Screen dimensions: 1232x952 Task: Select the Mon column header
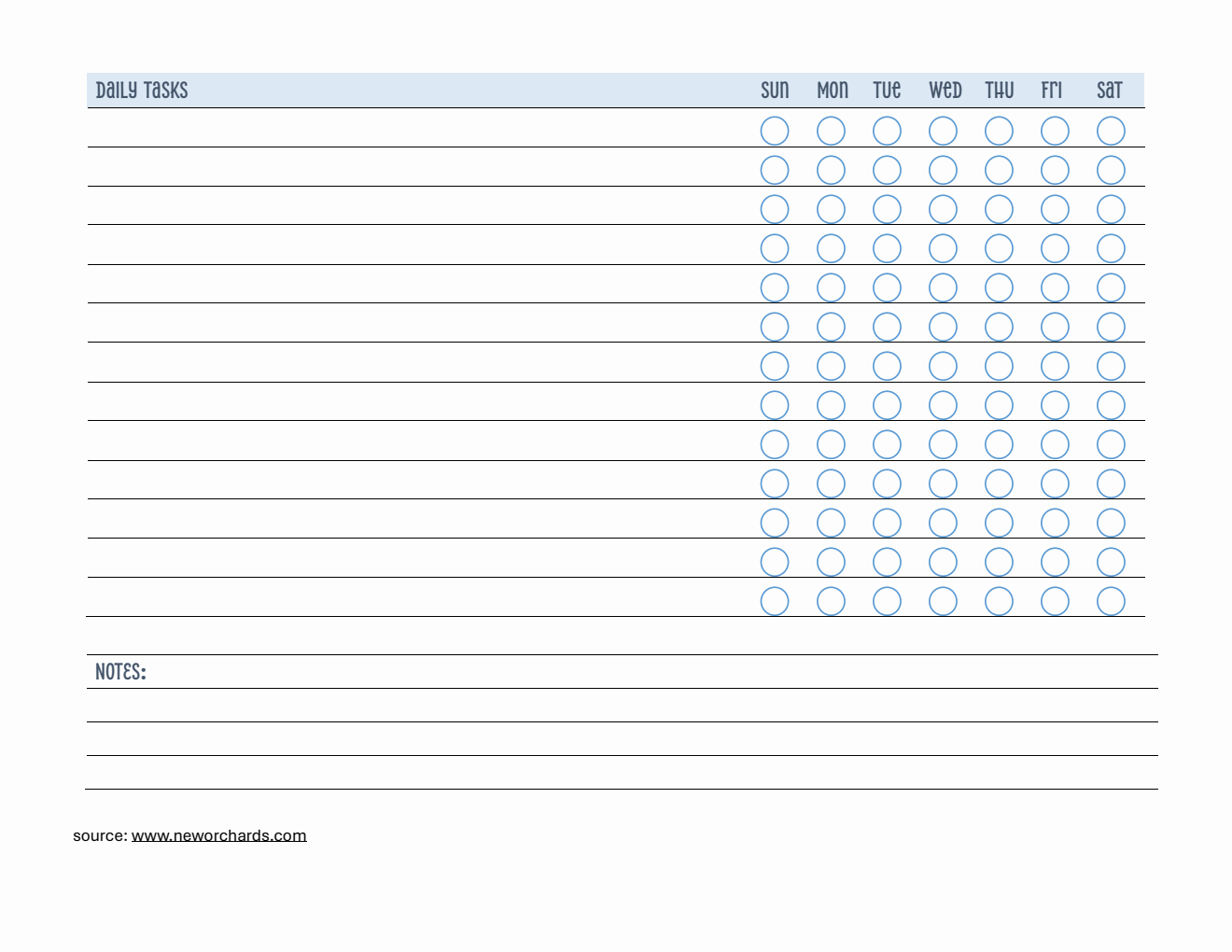pos(833,91)
